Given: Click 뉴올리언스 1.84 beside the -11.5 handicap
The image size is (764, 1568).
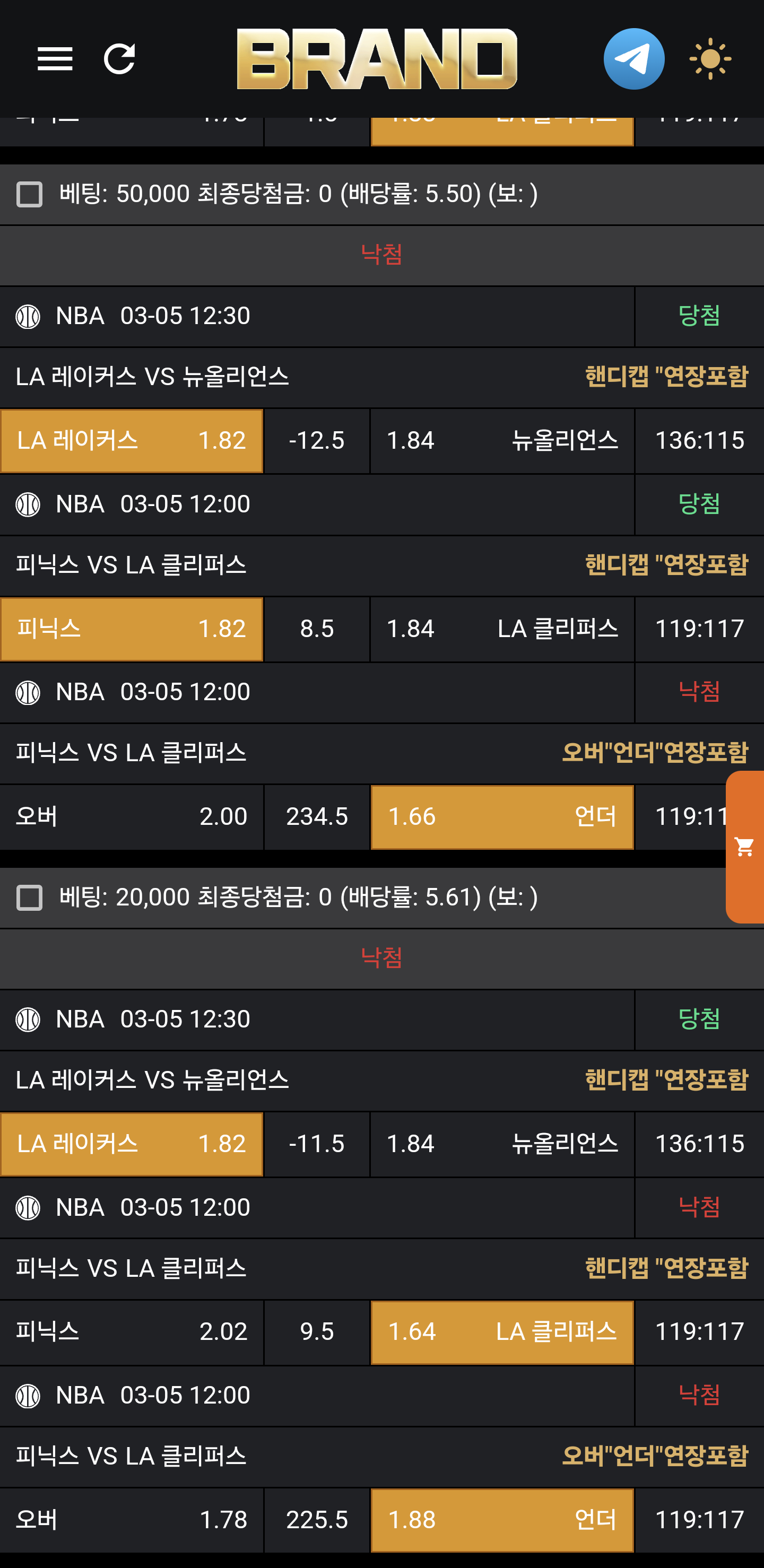Looking at the screenshot, I should [502, 1144].
